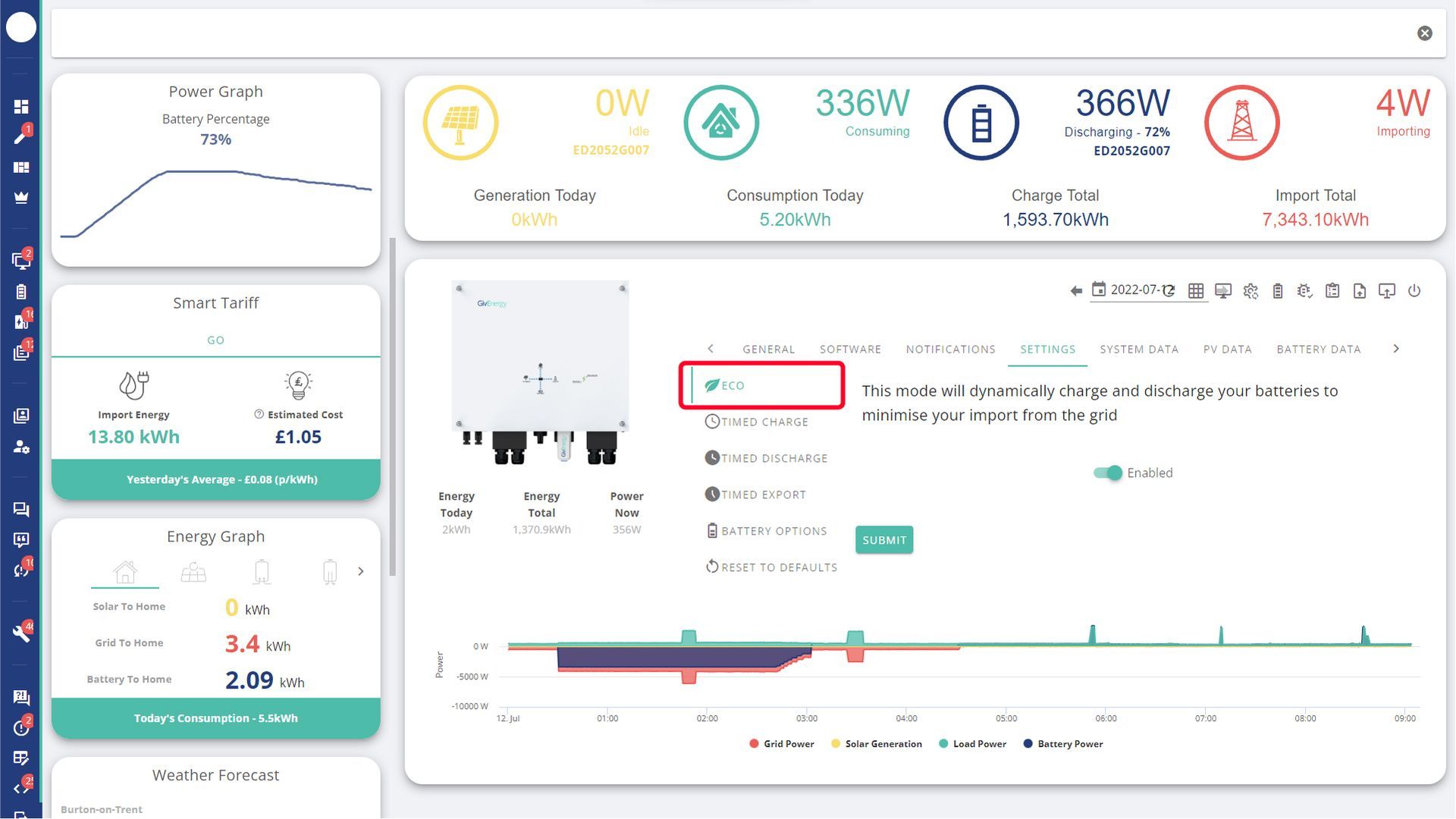
Task: Select the Timed Export setting
Action: point(755,494)
